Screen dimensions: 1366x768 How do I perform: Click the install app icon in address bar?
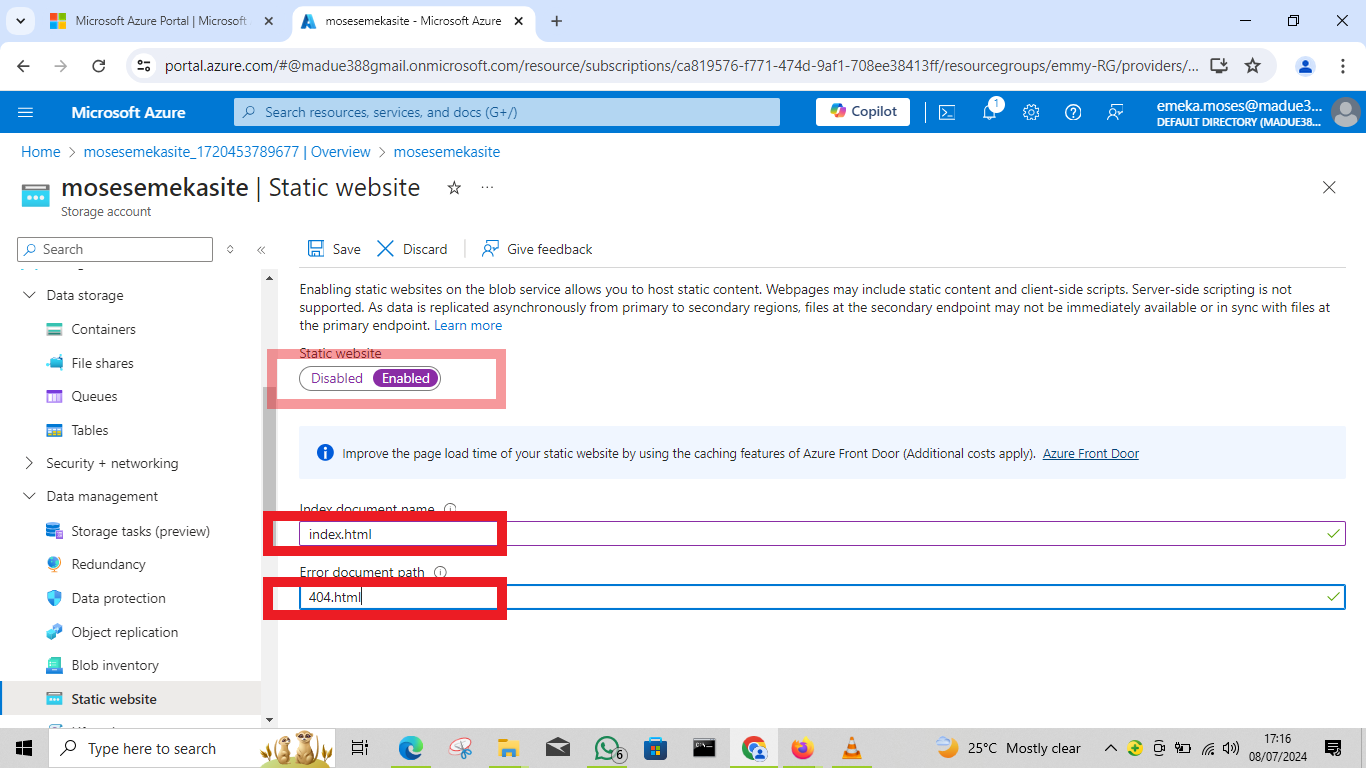(x=1218, y=66)
